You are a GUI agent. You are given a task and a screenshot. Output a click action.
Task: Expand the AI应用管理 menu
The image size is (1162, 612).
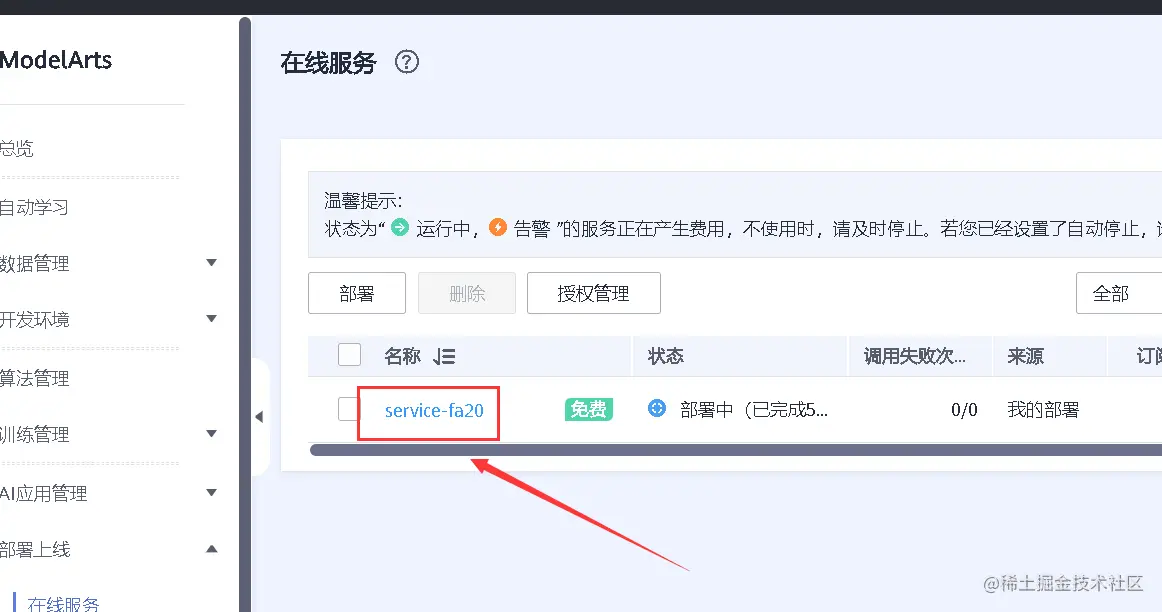pyautogui.click(x=211, y=492)
